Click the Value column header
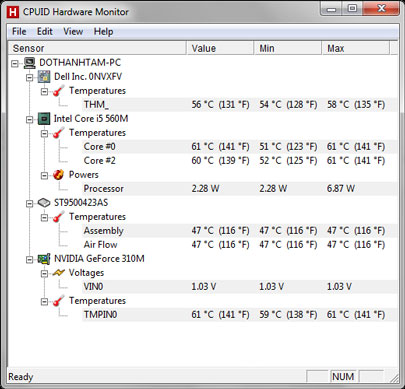Screen dimensions: 405x389 (x=220, y=48)
